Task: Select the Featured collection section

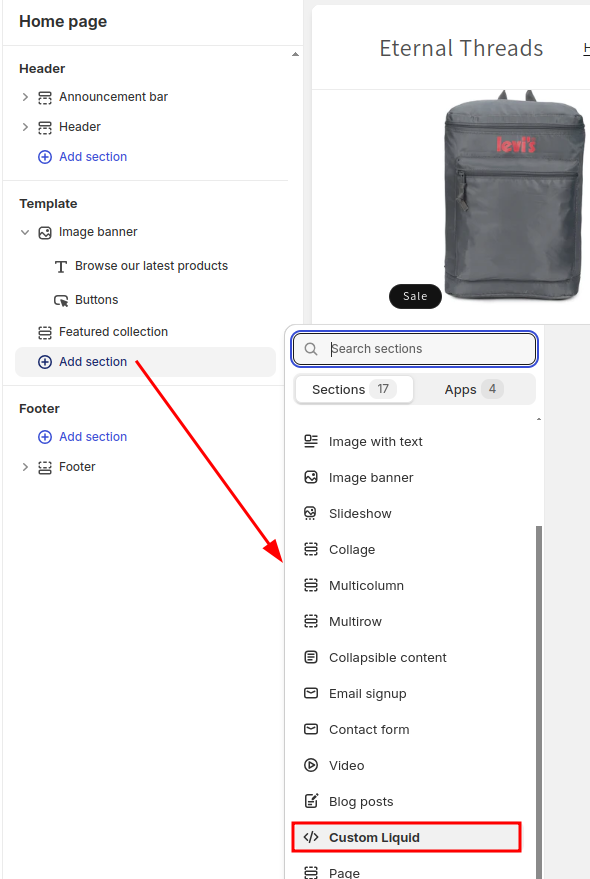Action: [113, 332]
